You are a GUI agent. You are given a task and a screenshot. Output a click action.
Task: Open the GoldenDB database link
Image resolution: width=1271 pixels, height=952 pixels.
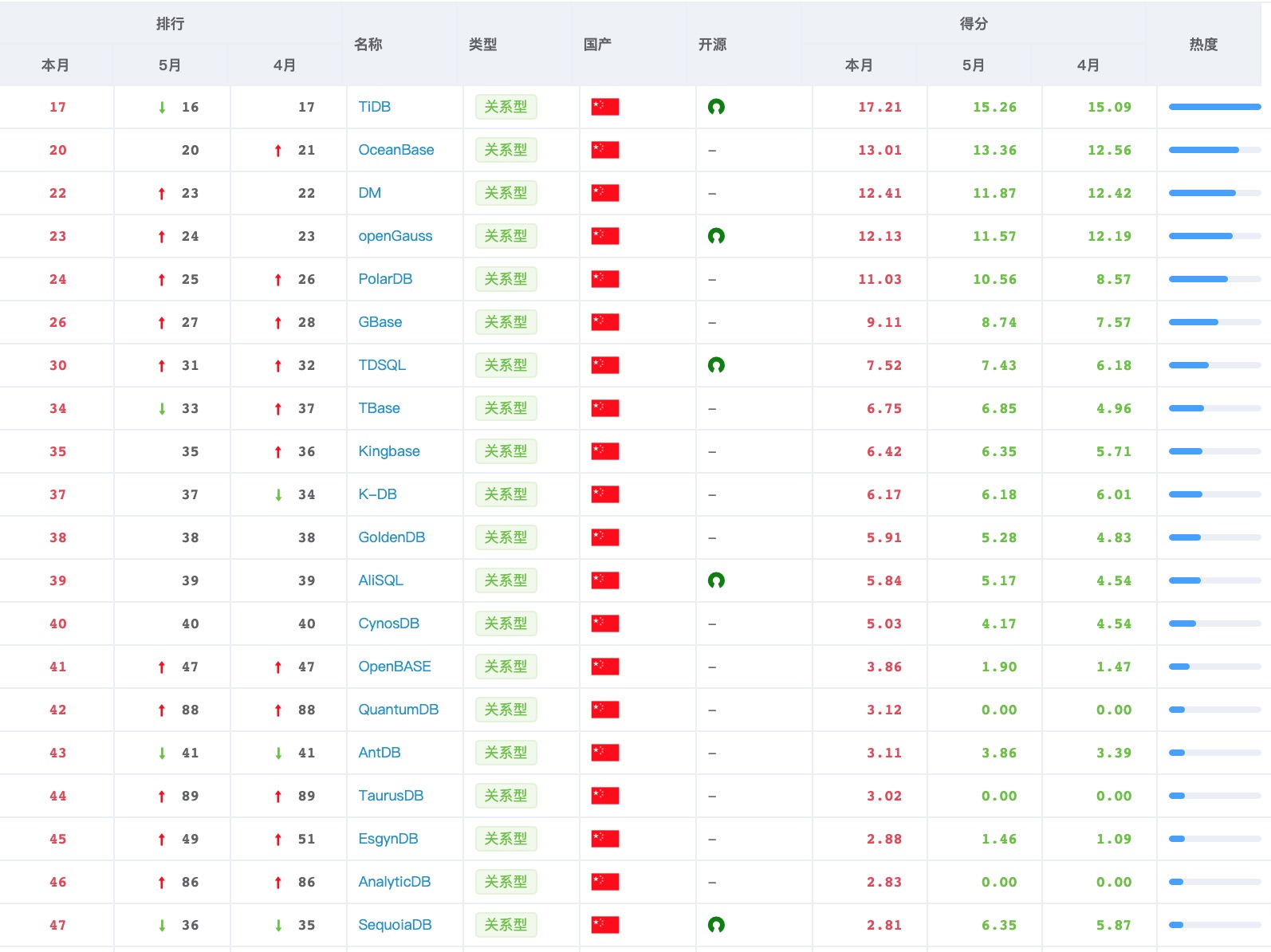(x=392, y=537)
